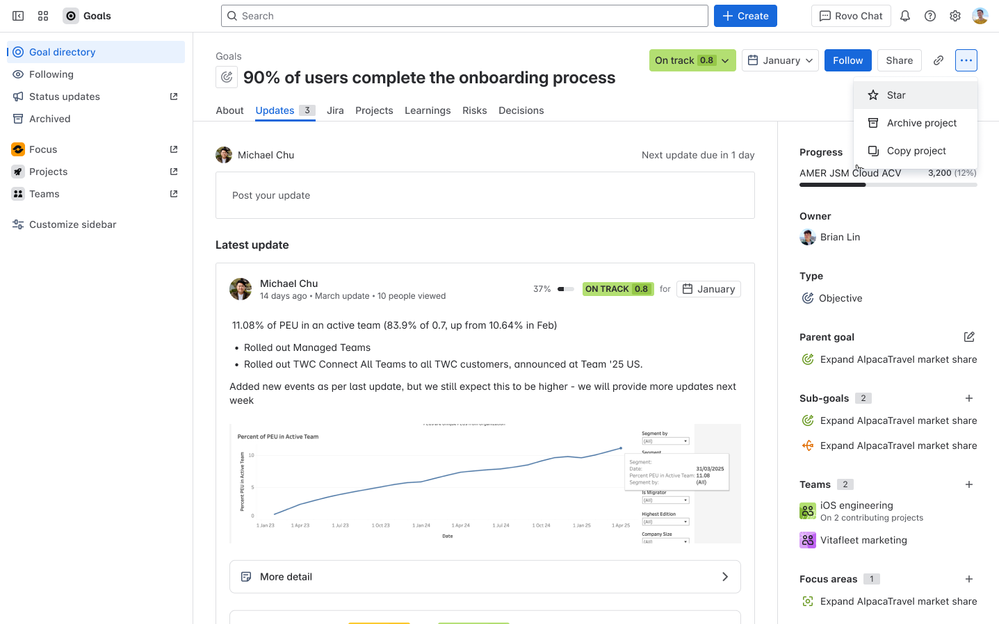
Task: Open Archived in sidebar
Action: (x=96, y=119)
